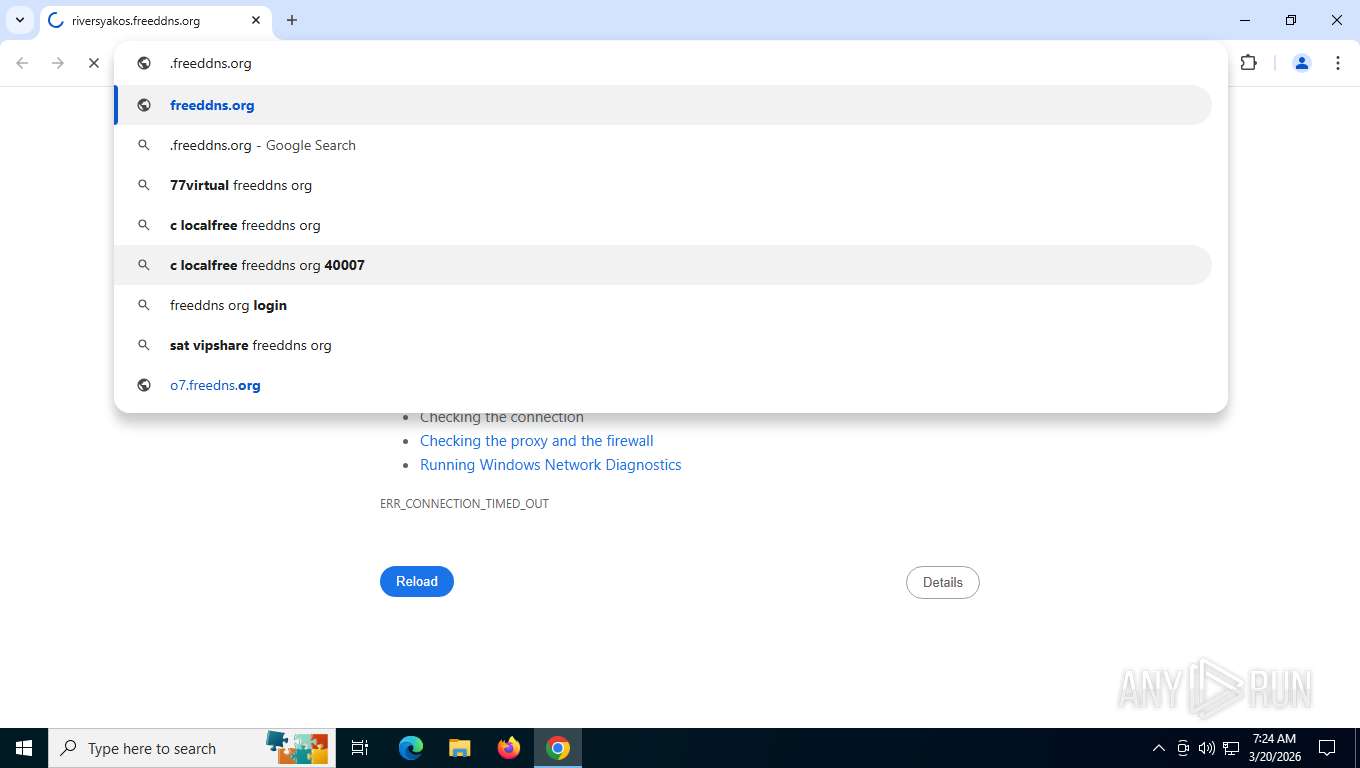Click the address bar text .freeddns.org
1360x768 pixels.
[211, 63]
